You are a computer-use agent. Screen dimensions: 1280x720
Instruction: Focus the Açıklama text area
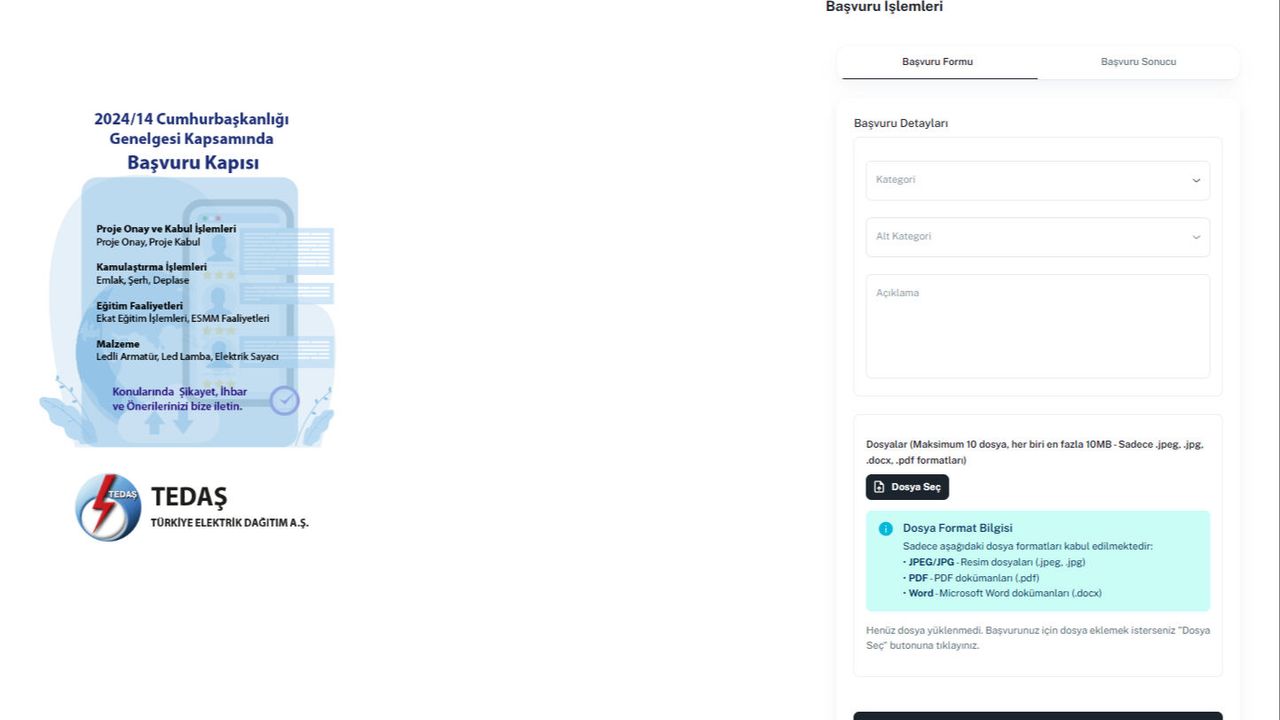point(1038,326)
